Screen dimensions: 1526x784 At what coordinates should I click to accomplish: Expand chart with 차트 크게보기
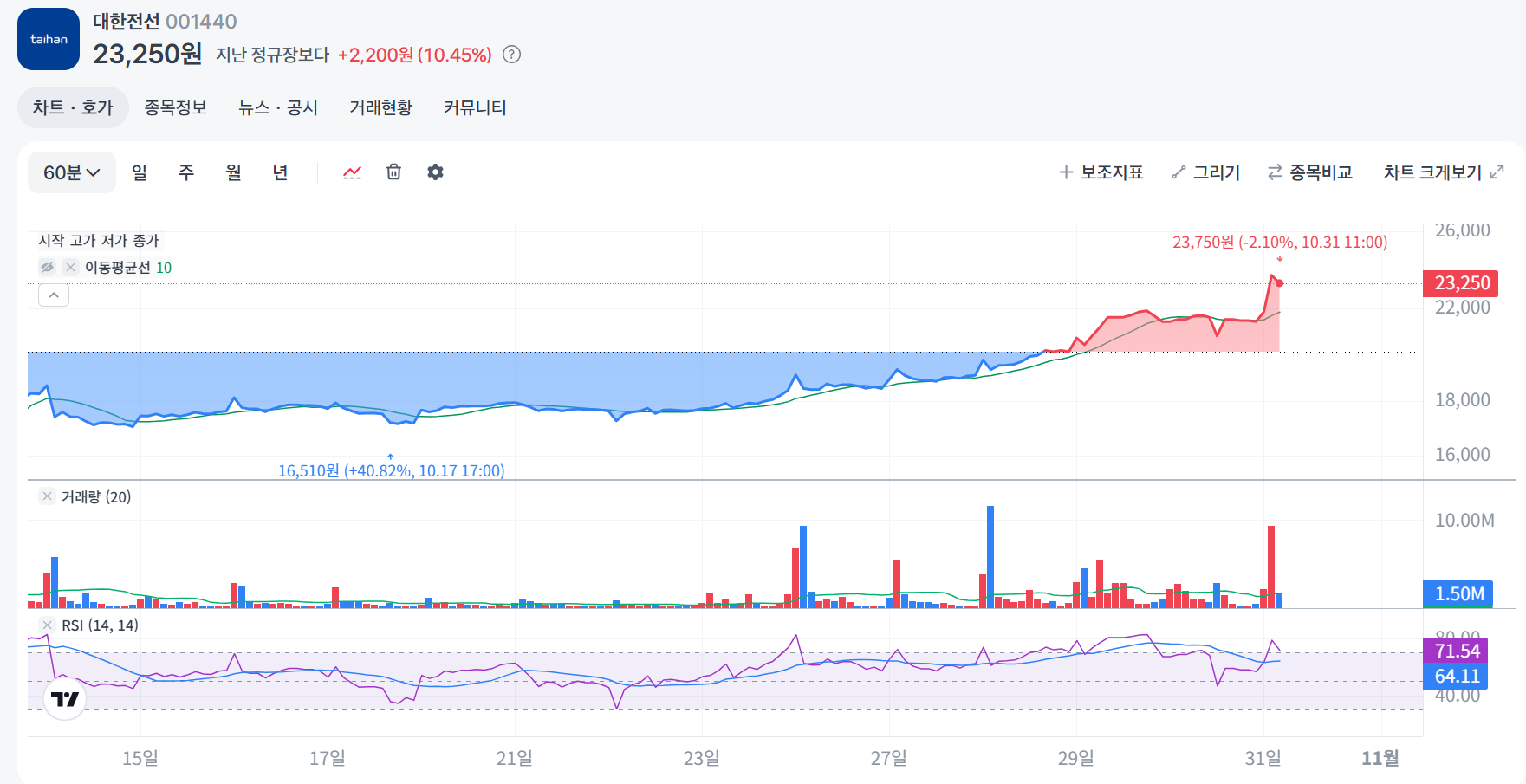pyautogui.click(x=1444, y=172)
